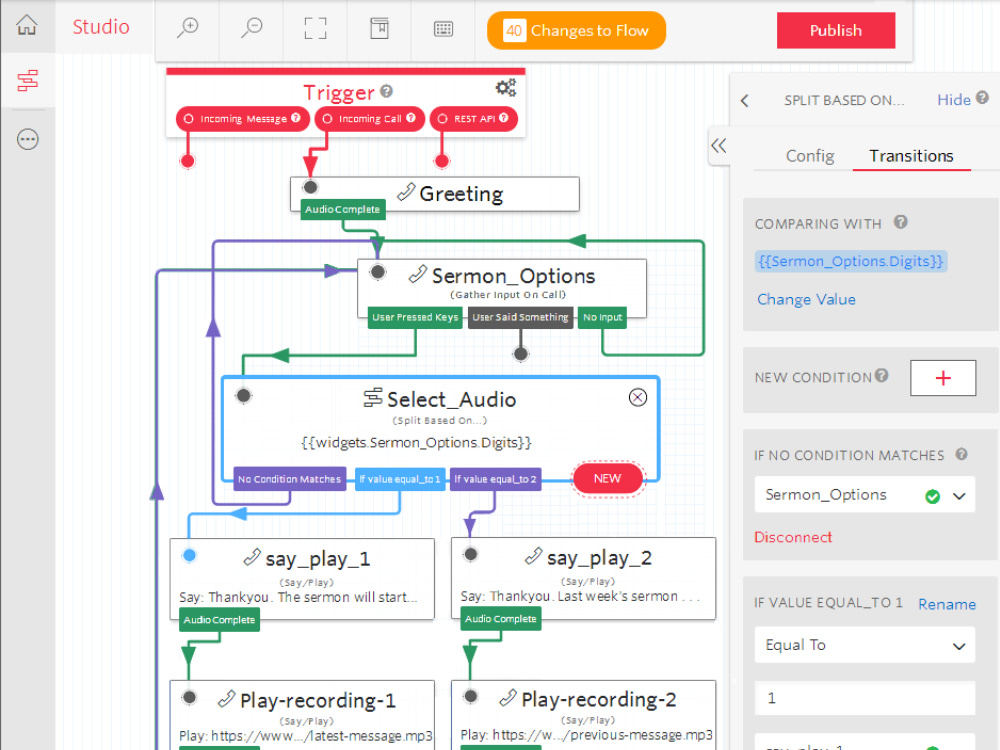Open Trigger settings gears icon
The height and width of the screenshot is (750, 1000).
pos(506,87)
